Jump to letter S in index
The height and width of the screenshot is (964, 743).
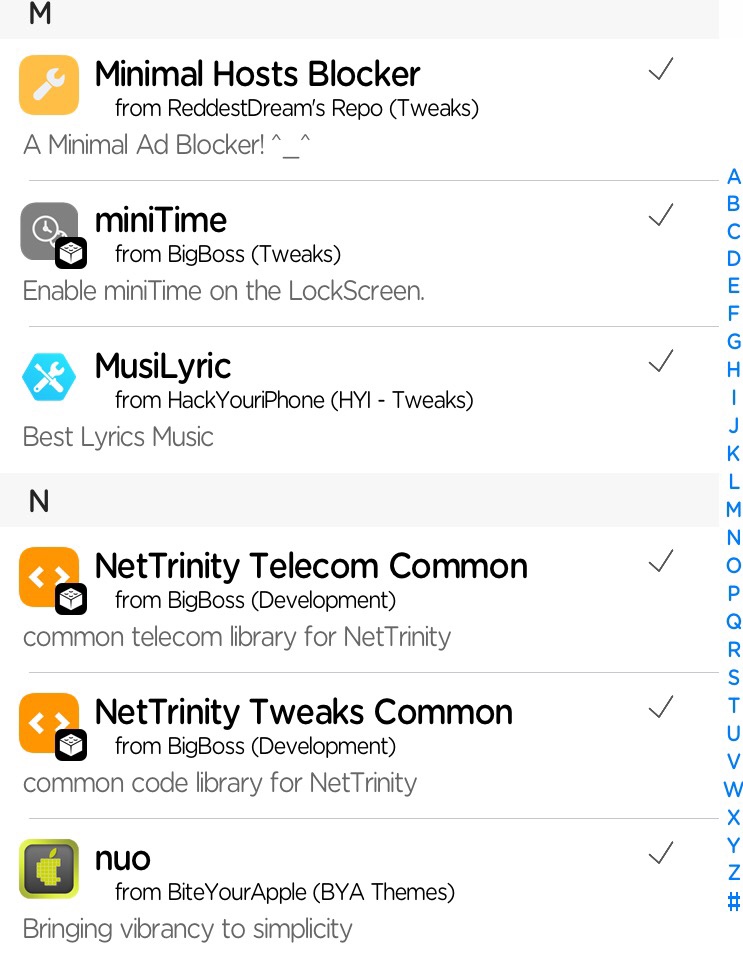click(733, 678)
